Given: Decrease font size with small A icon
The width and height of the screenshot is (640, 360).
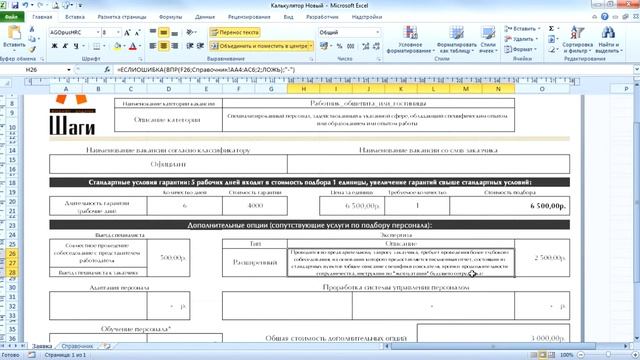Looking at the screenshot, I should pos(138,32).
